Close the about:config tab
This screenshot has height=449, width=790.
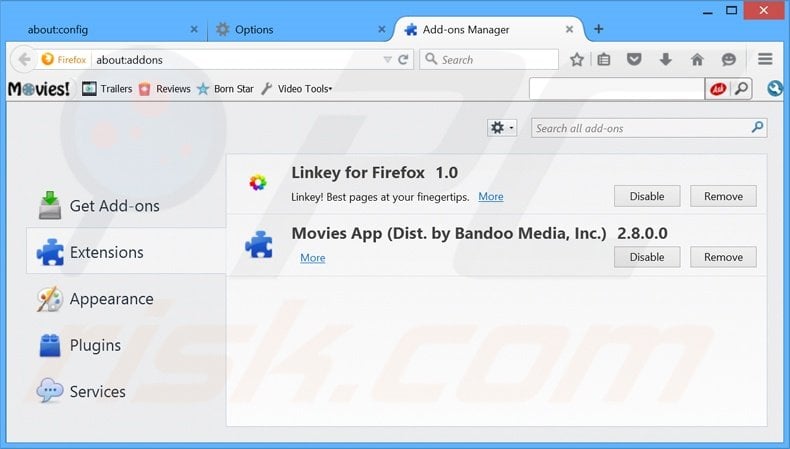[x=194, y=30]
